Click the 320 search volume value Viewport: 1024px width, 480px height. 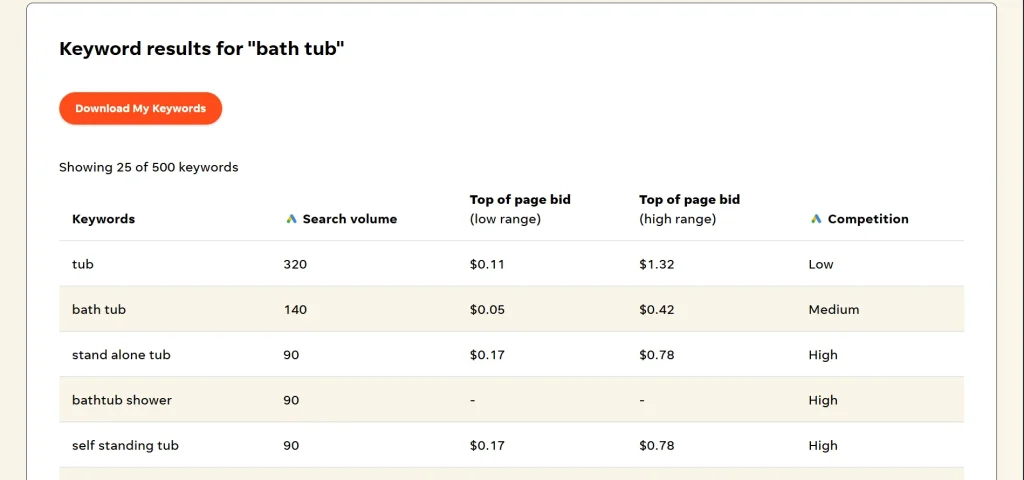tap(295, 264)
